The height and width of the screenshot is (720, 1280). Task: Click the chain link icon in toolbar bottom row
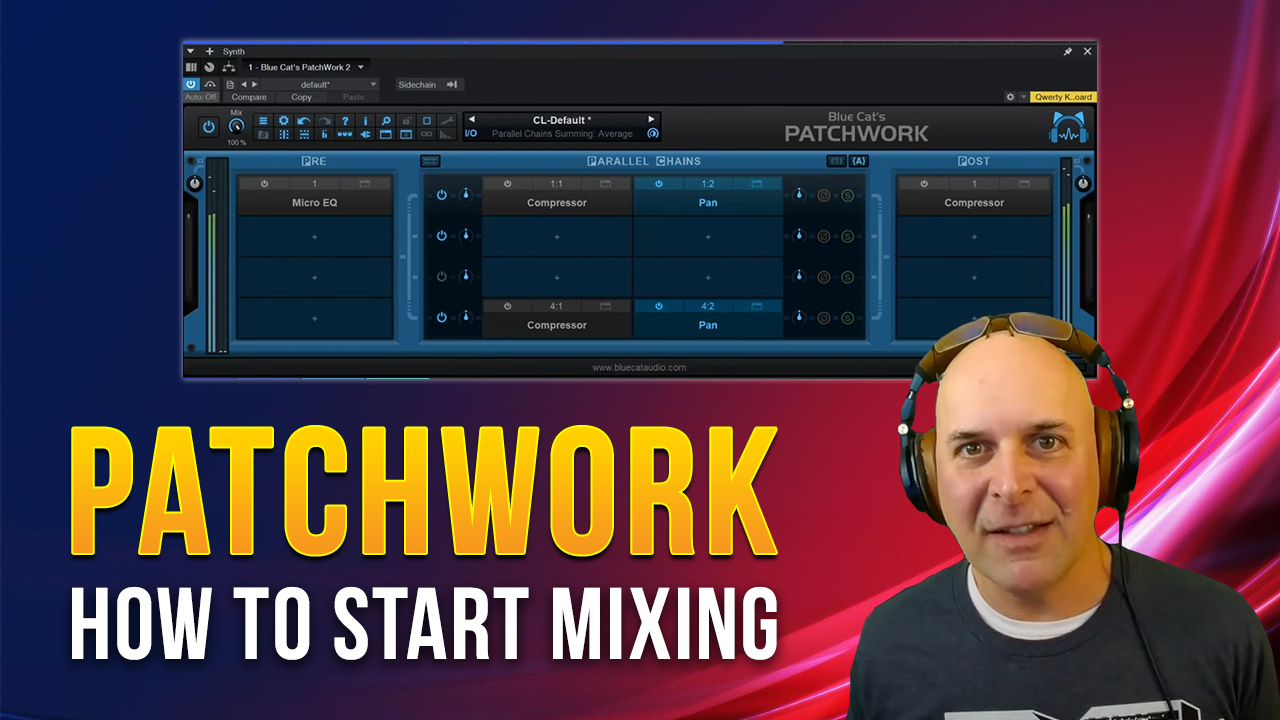427,134
